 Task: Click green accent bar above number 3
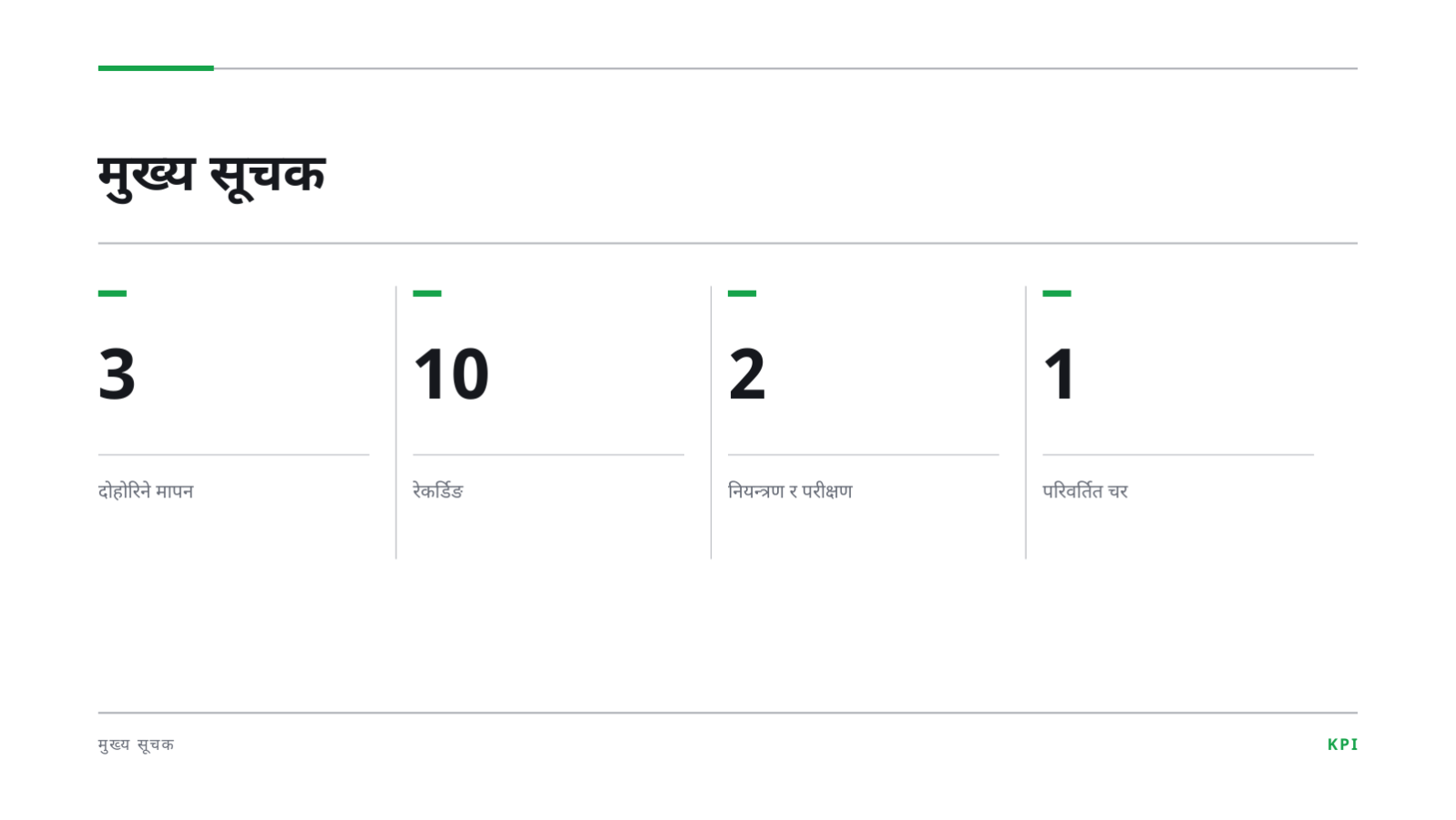coord(112,293)
